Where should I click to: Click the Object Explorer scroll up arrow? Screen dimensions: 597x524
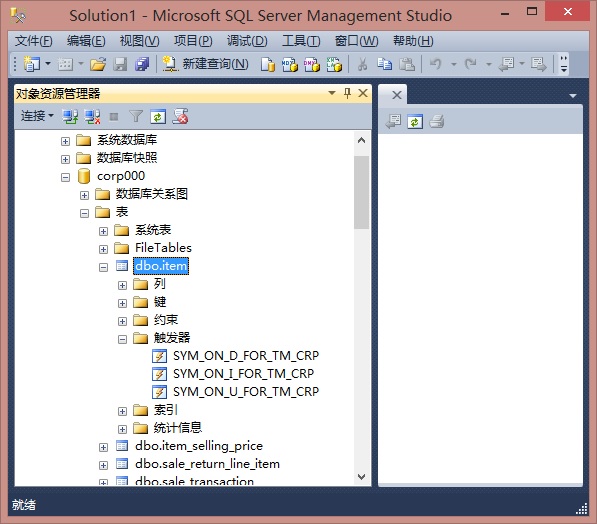tap(361, 141)
